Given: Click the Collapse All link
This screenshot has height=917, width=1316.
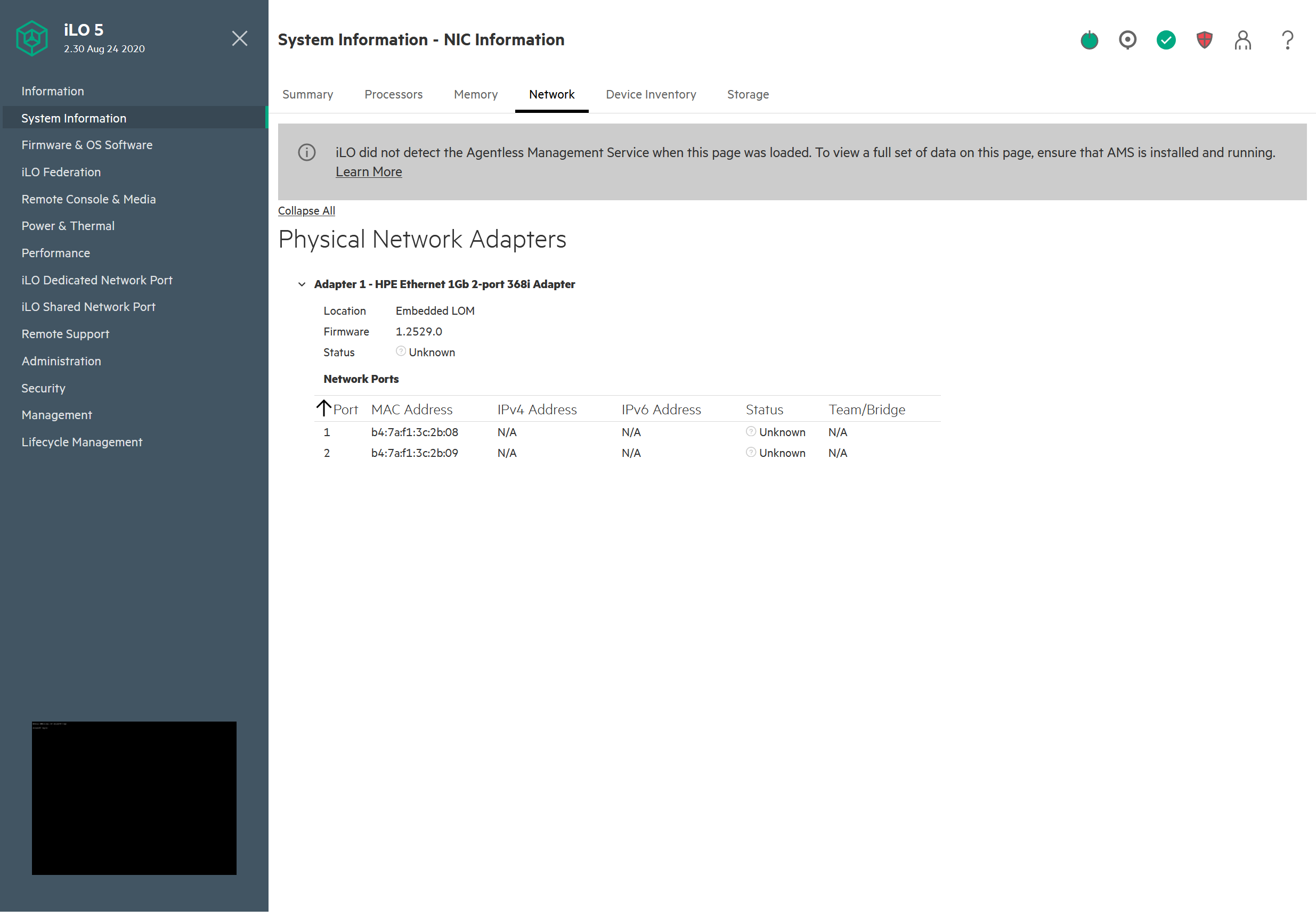Looking at the screenshot, I should click(306, 211).
